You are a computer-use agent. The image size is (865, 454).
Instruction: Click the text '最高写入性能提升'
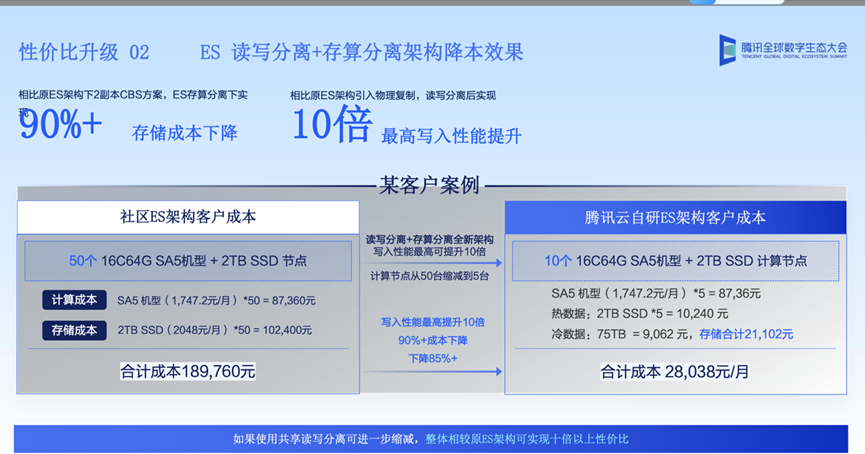point(451,136)
